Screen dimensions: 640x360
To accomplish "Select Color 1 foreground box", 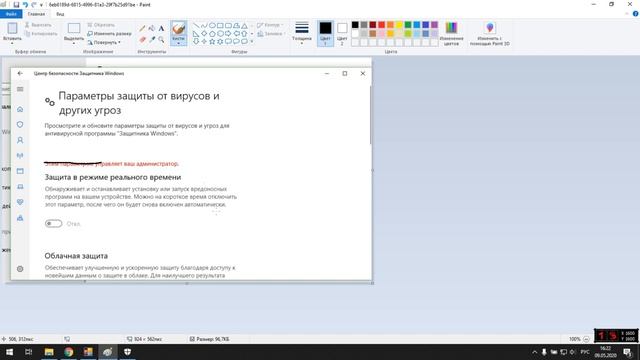I will (325, 33).
